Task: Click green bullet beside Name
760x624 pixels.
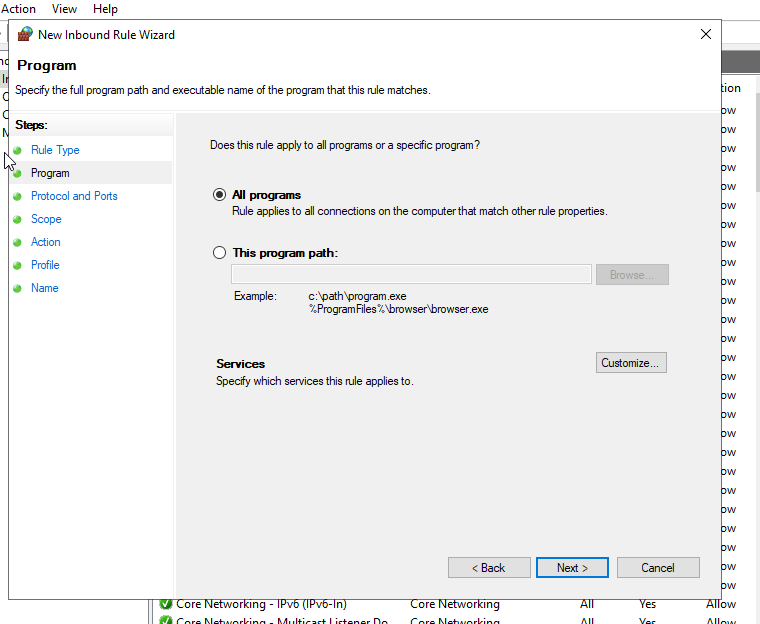Action: [17, 288]
